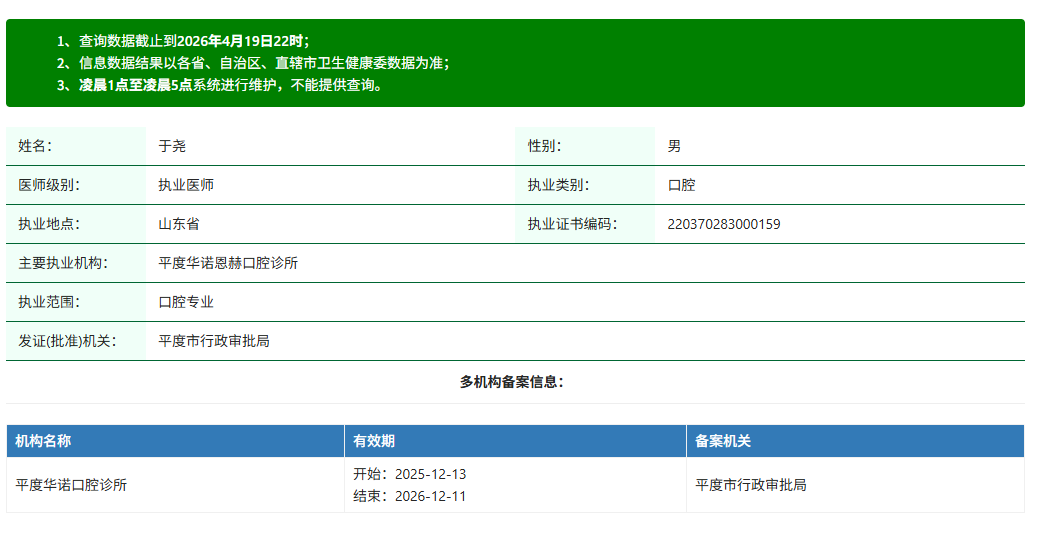Screen dimensions: 1038x551
Task: Click 平度市行政审批局 in the 备案机关 column
Action: [x=751, y=485]
